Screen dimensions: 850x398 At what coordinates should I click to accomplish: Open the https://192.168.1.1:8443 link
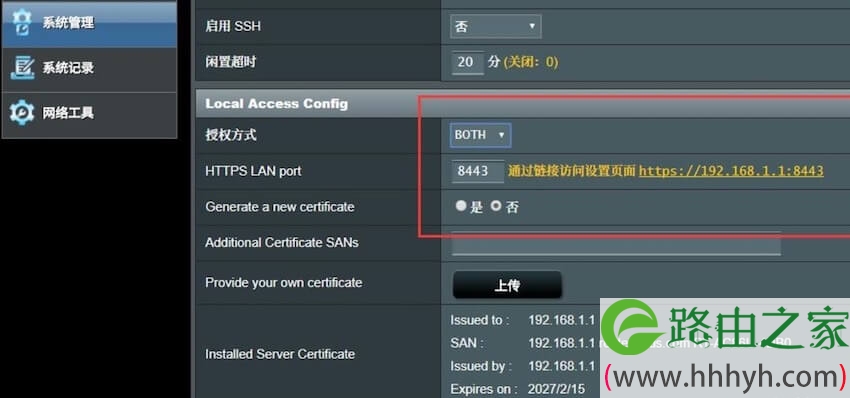[731, 171]
